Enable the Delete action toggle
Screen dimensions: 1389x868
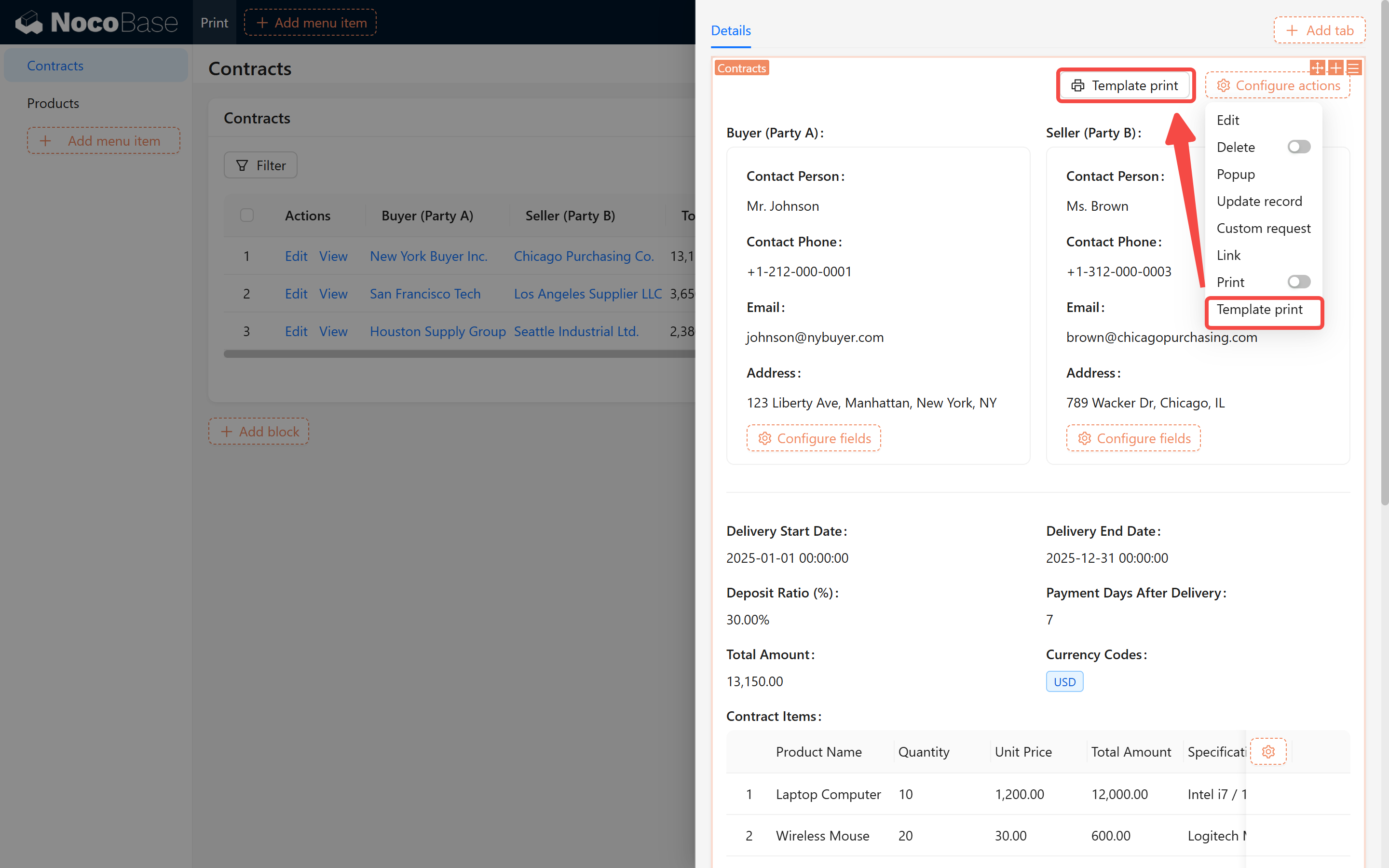(1298, 147)
